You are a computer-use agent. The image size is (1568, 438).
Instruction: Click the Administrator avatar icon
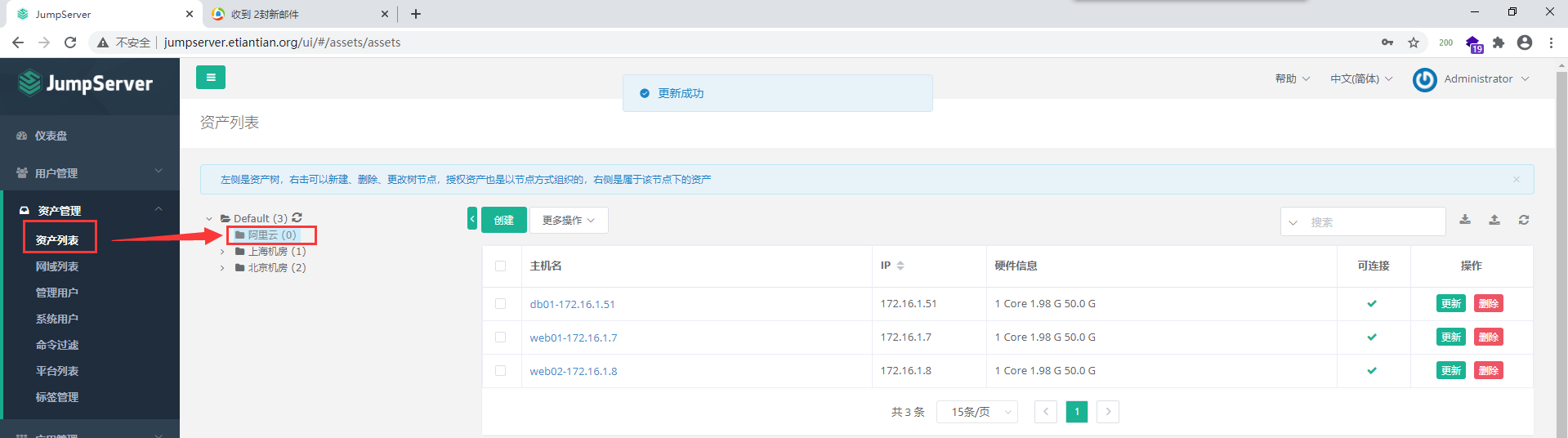click(x=1425, y=79)
